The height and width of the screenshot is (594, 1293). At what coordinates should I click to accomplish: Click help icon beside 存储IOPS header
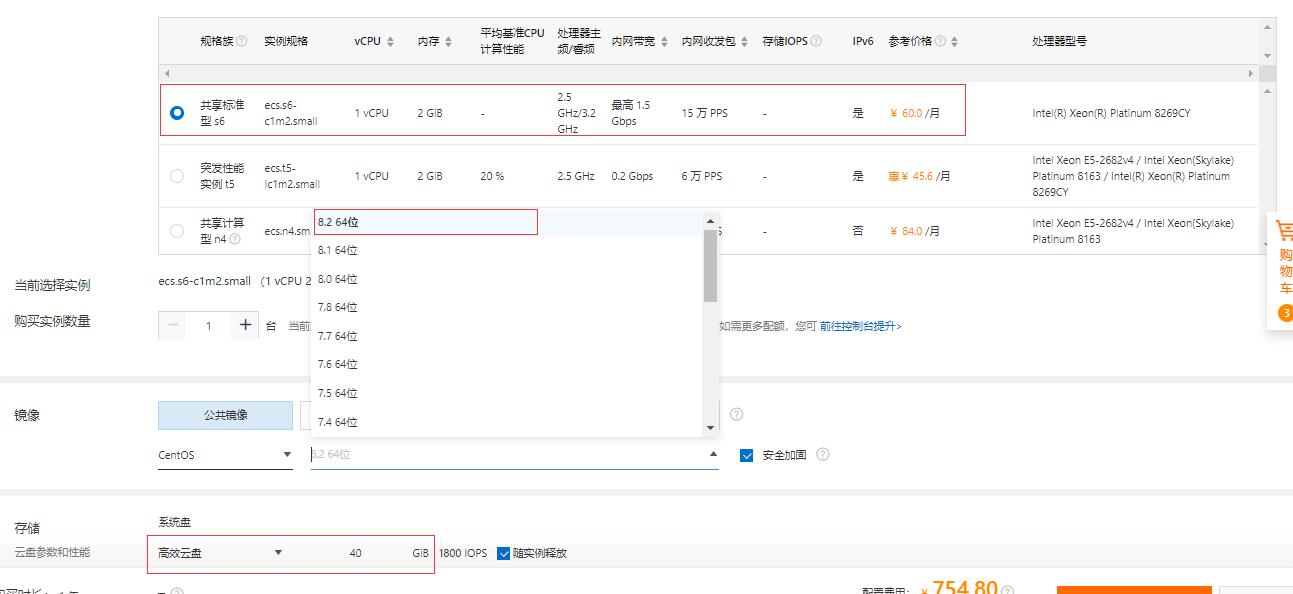[x=816, y=41]
